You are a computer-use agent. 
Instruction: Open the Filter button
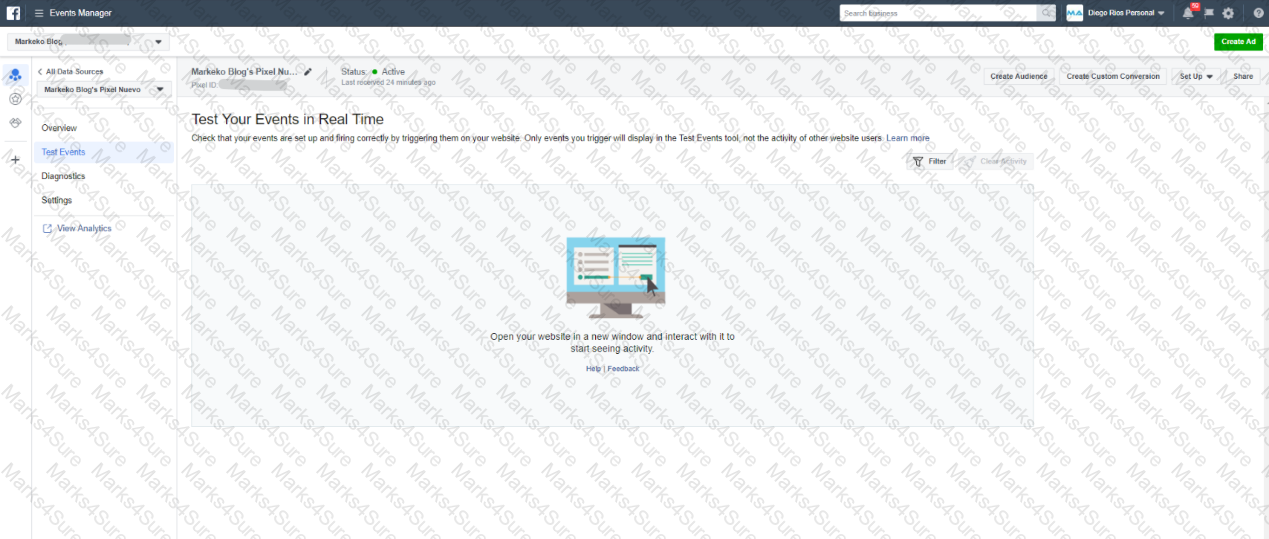[x=930, y=161]
